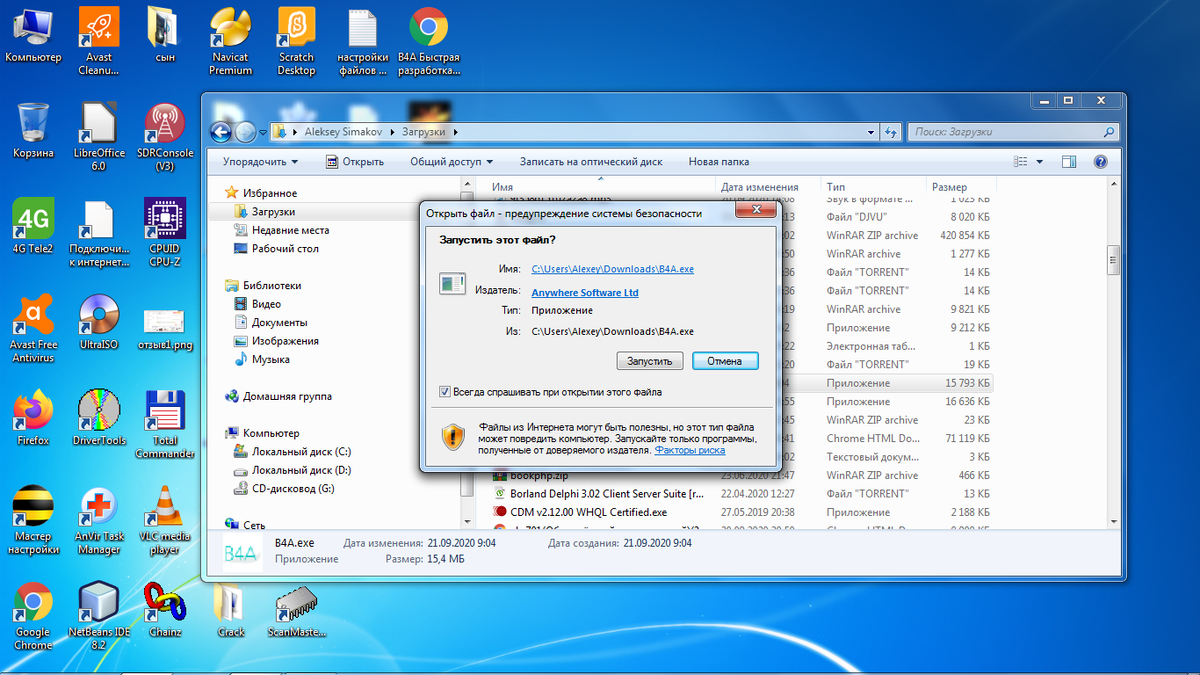The height and width of the screenshot is (675, 1200).
Task: Select CD-дисковод (G:) in the tree
Action: 294,489
